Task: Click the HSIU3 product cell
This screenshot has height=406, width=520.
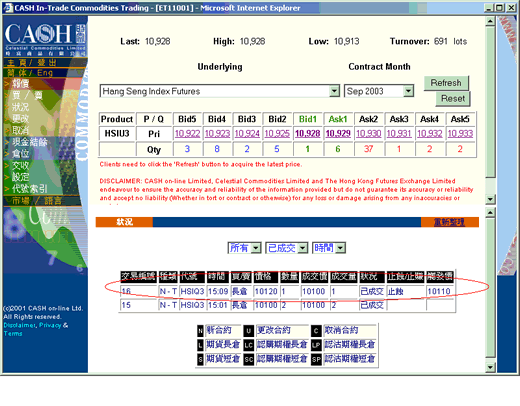Action: tap(117, 133)
